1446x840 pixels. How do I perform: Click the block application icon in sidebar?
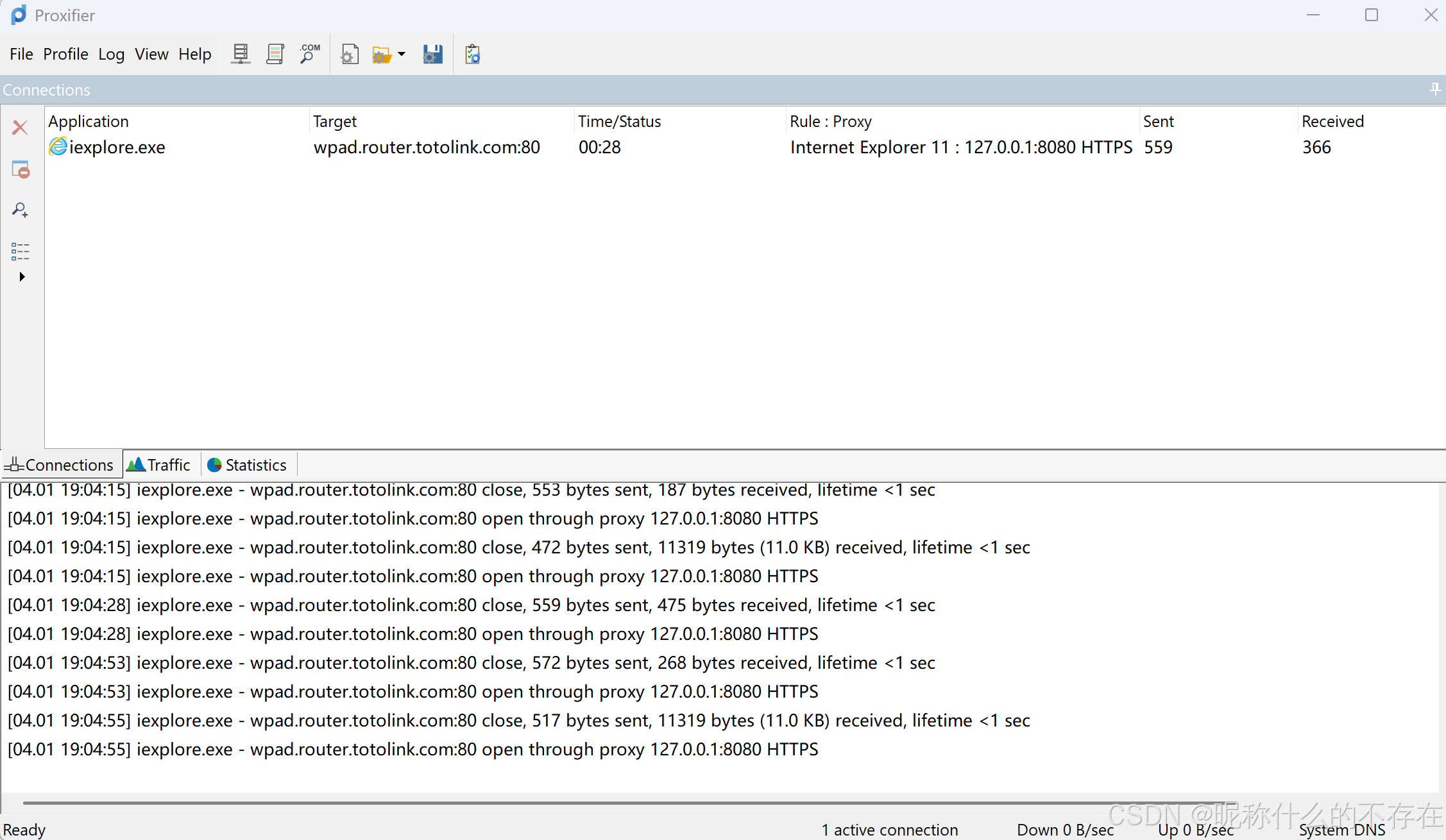[21, 169]
